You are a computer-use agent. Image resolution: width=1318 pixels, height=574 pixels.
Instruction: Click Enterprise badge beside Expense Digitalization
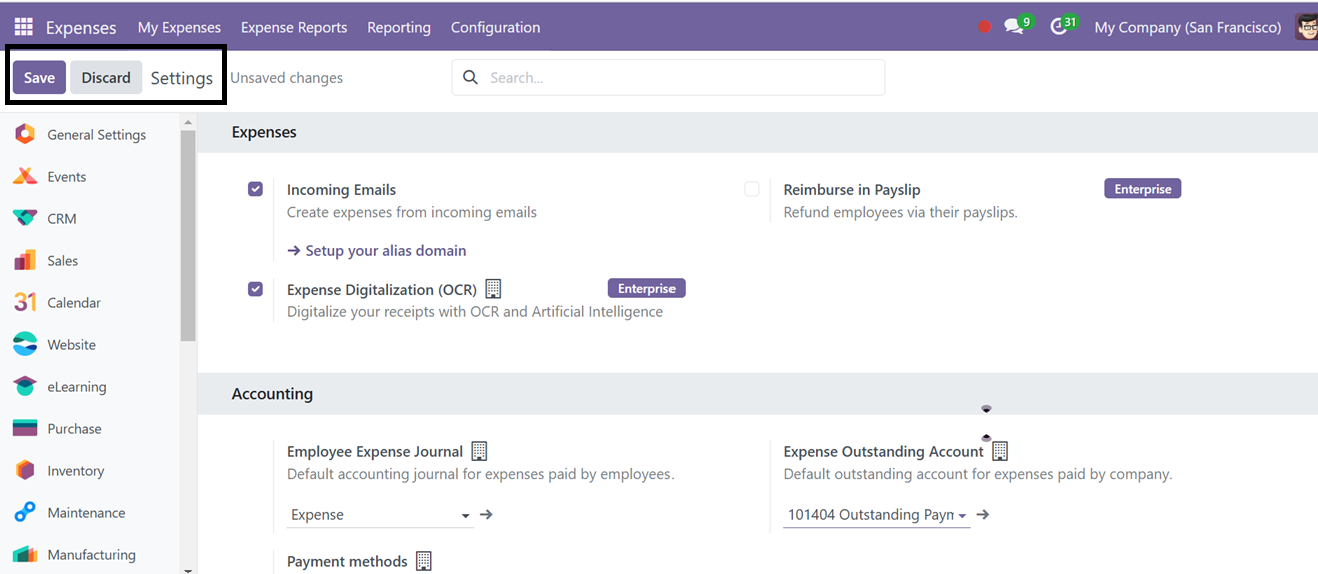(x=647, y=289)
